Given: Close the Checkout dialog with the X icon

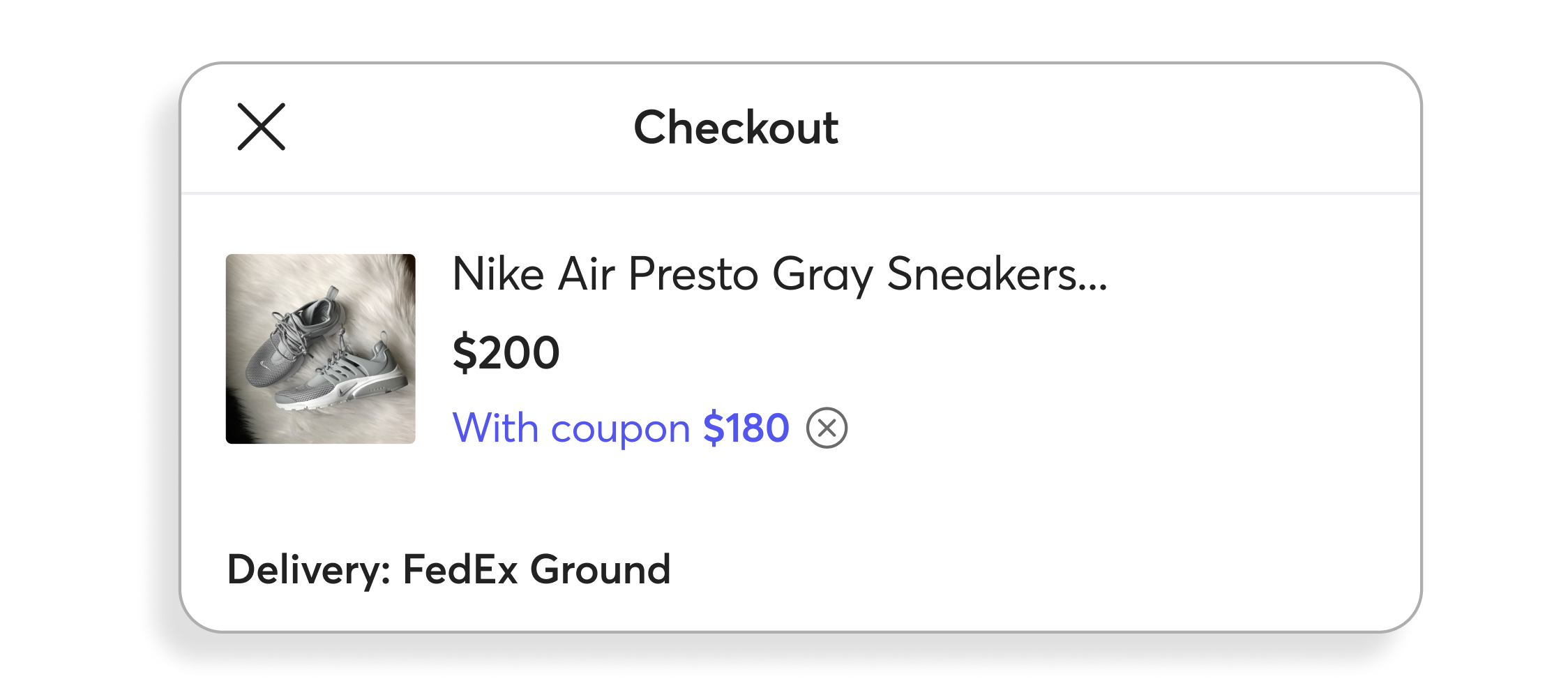Looking at the screenshot, I should (x=261, y=127).
